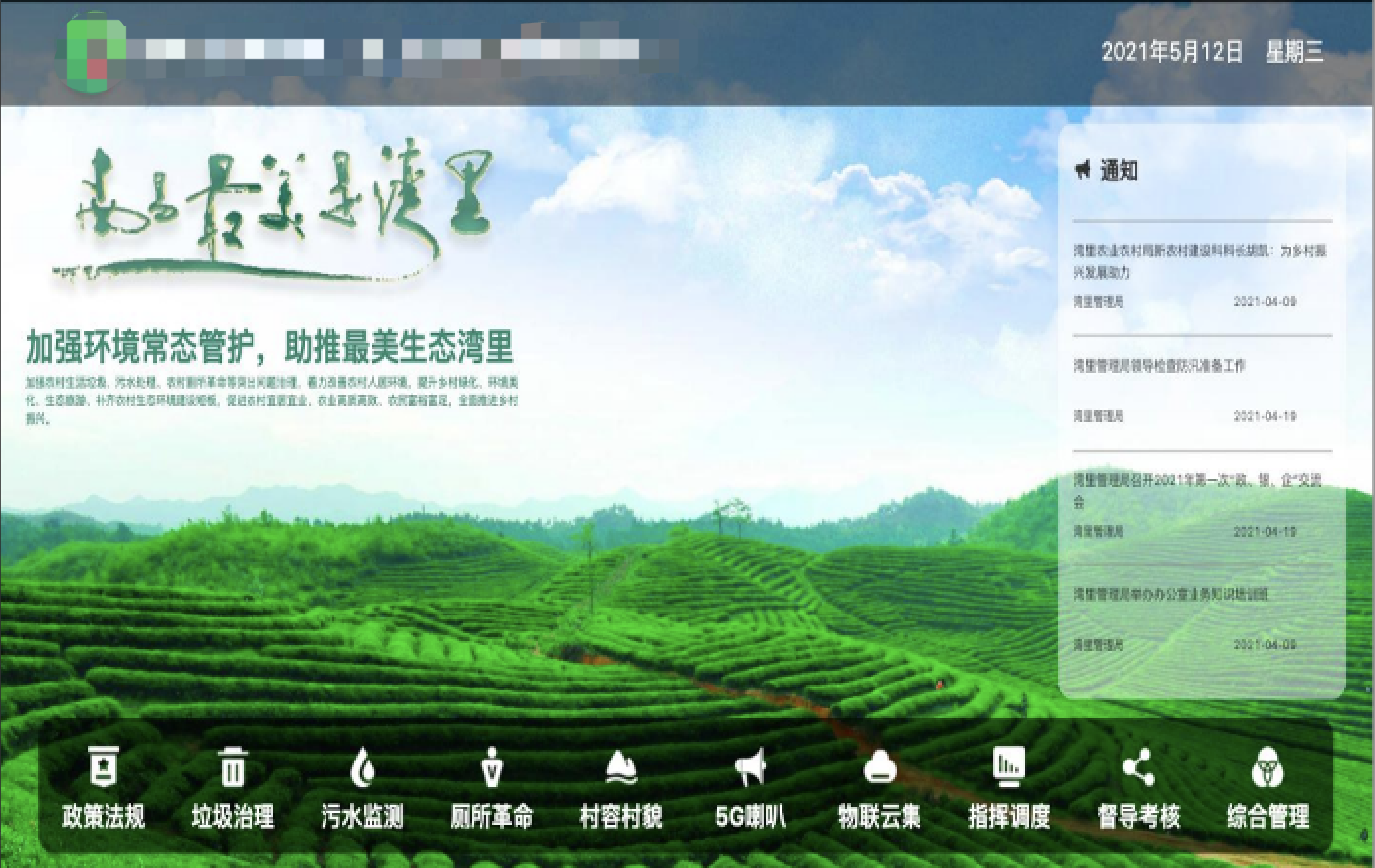
Task: Select the 综合管理 management icon
Action: [1268, 767]
